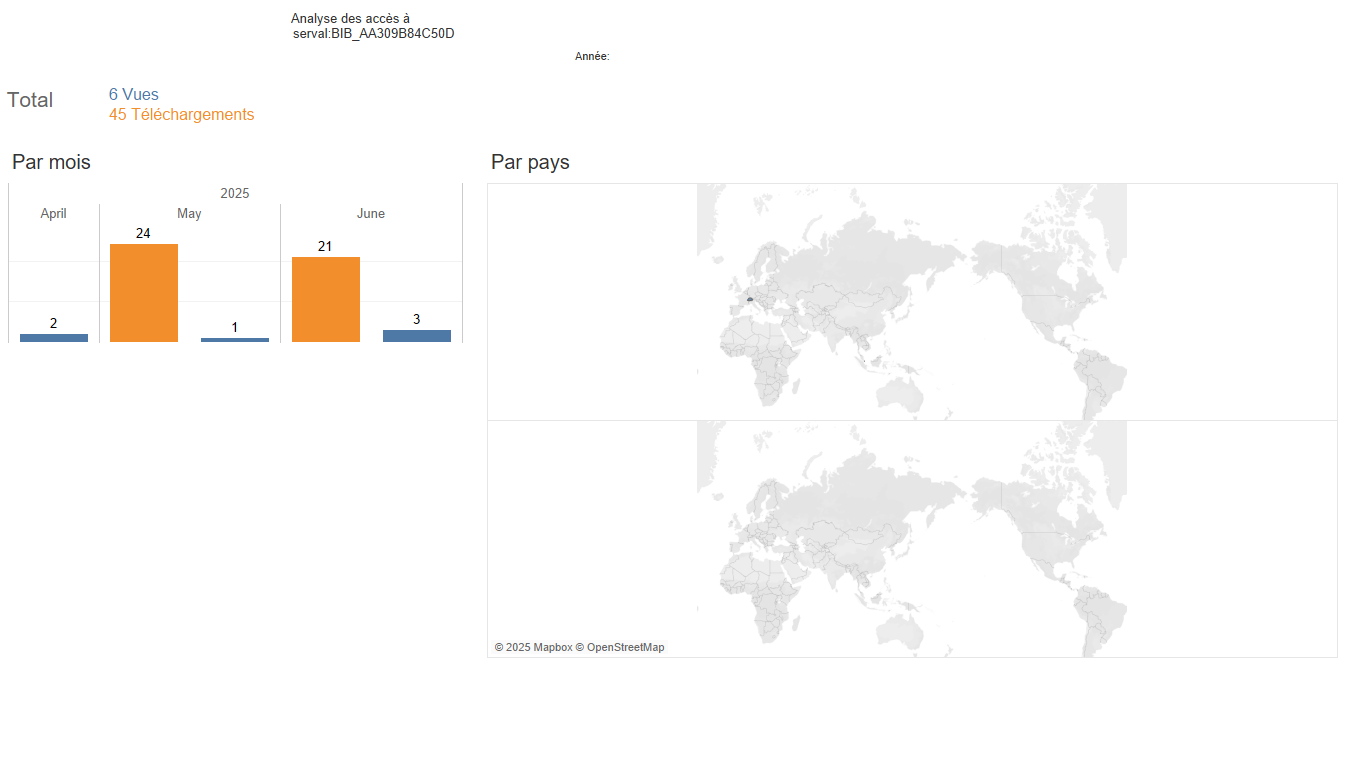This screenshot has height=768, width=1366.
Task: Click the value label '24' above May bar
Action: tap(143, 233)
